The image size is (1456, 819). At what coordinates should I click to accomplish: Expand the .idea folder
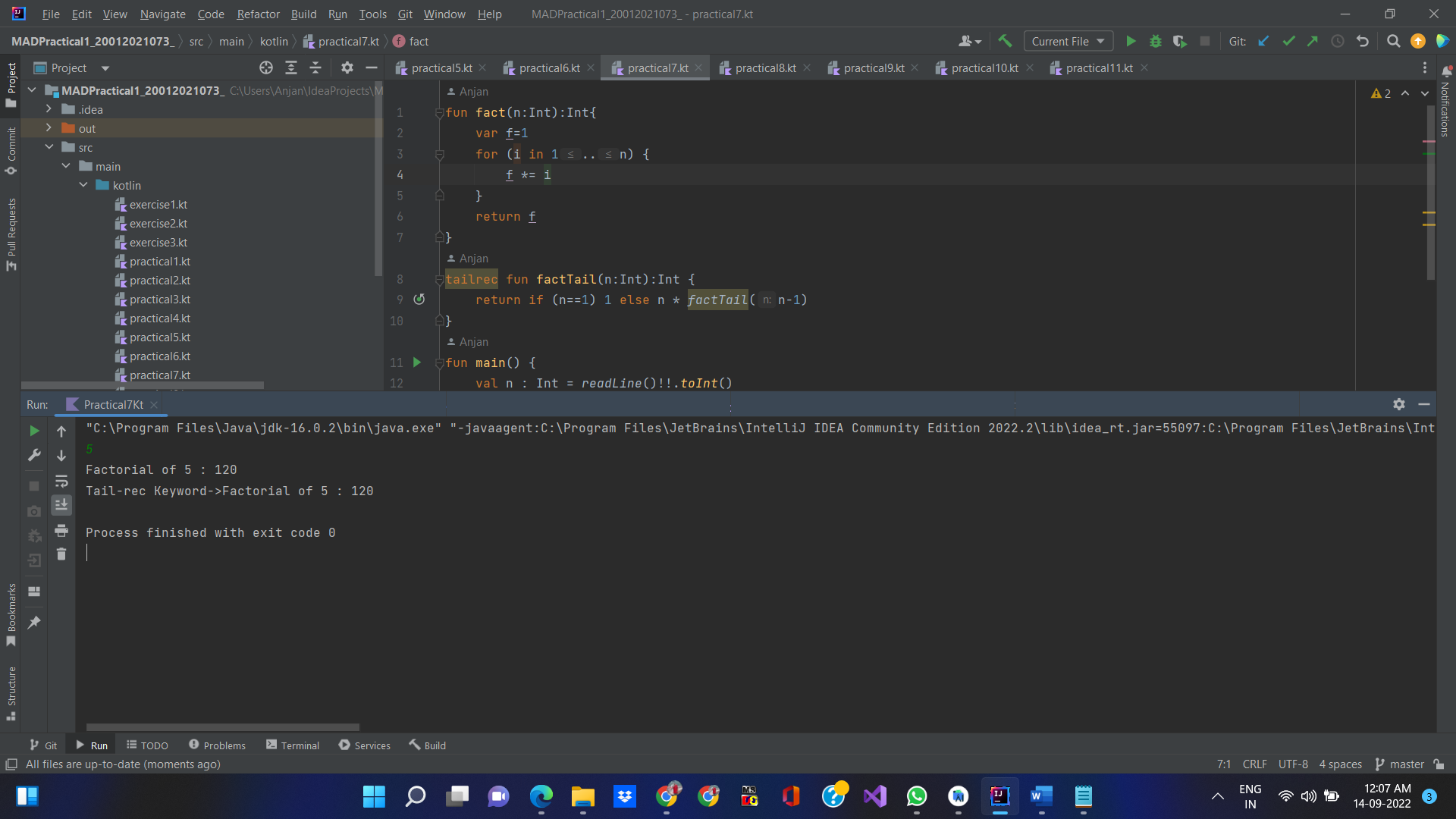(48, 109)
